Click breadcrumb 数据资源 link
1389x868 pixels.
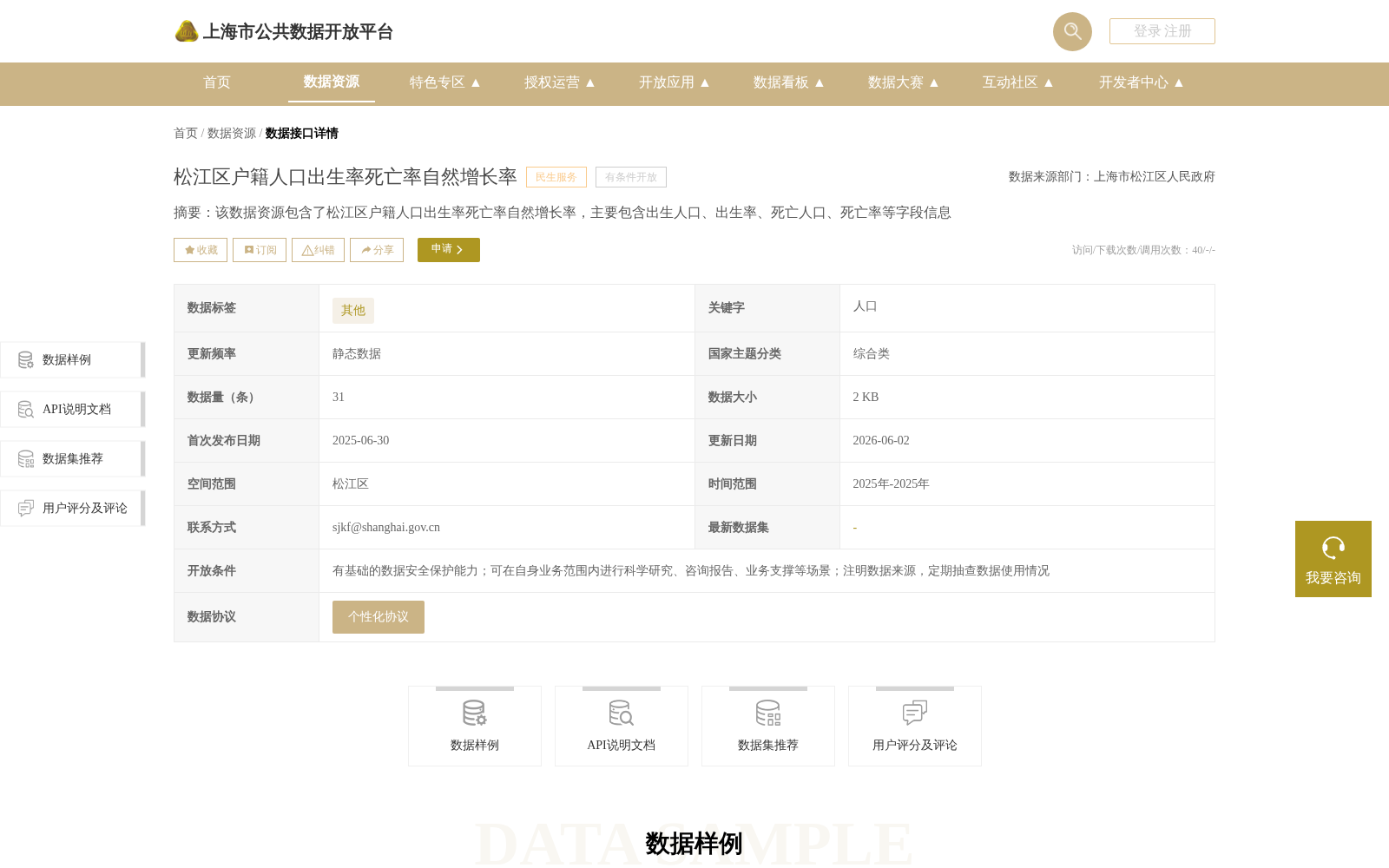click(232, 134)
